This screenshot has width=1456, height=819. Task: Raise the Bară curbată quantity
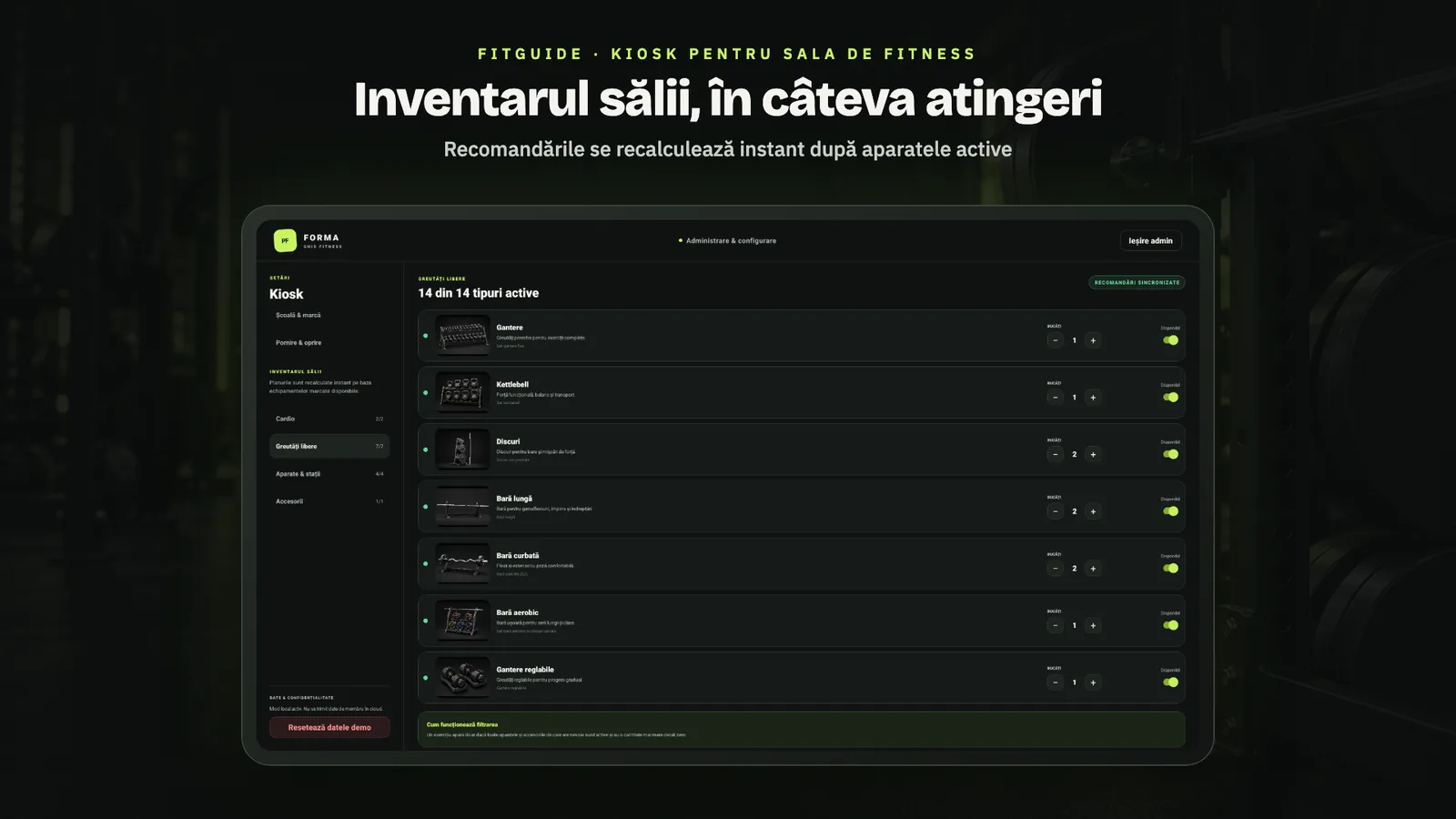coord(1093,569)
